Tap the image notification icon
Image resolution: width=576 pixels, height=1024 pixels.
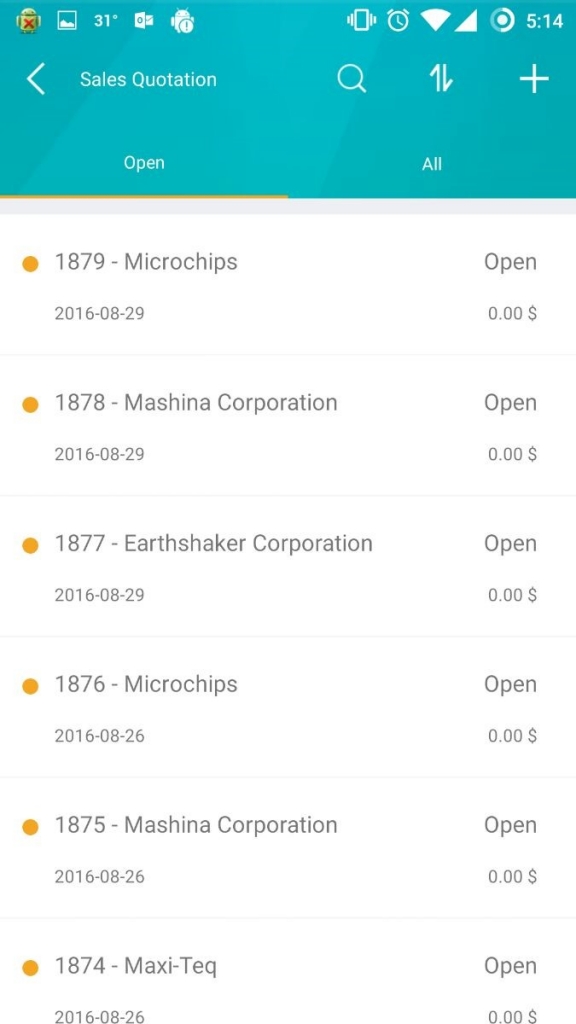point(67,21)
